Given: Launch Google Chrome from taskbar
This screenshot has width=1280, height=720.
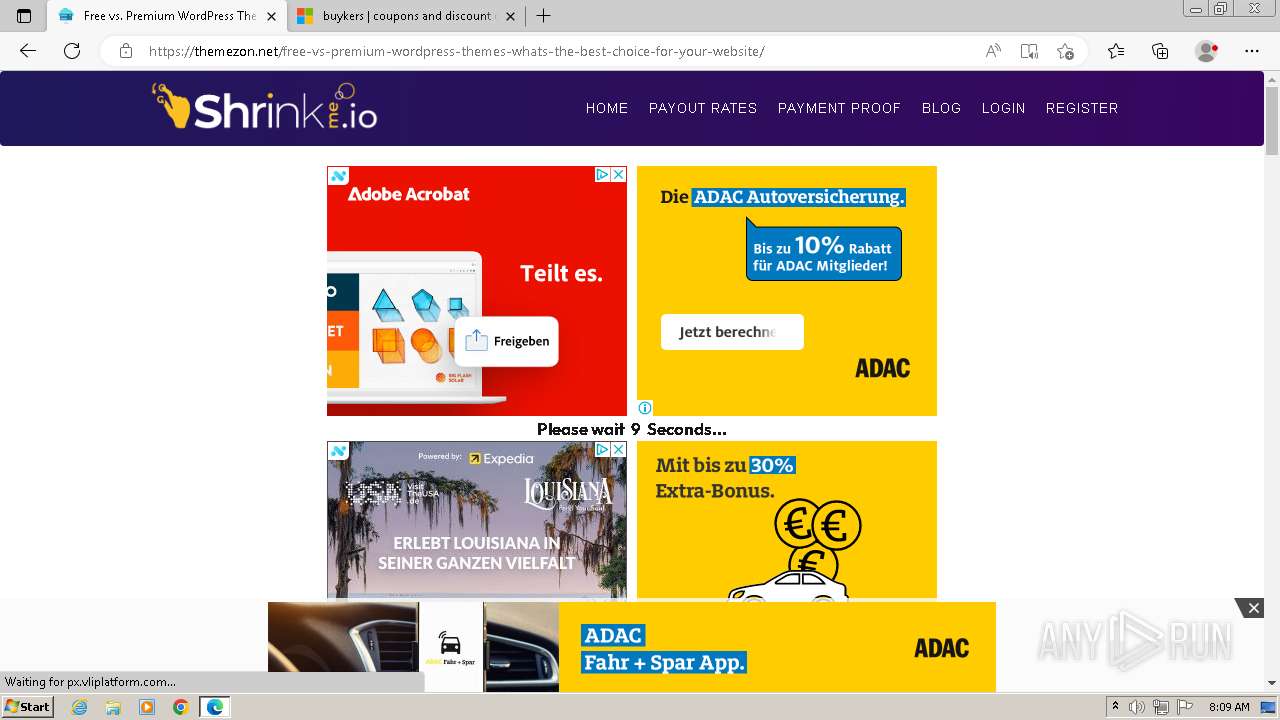Looking at the screenshot, I should coord(180,707).
